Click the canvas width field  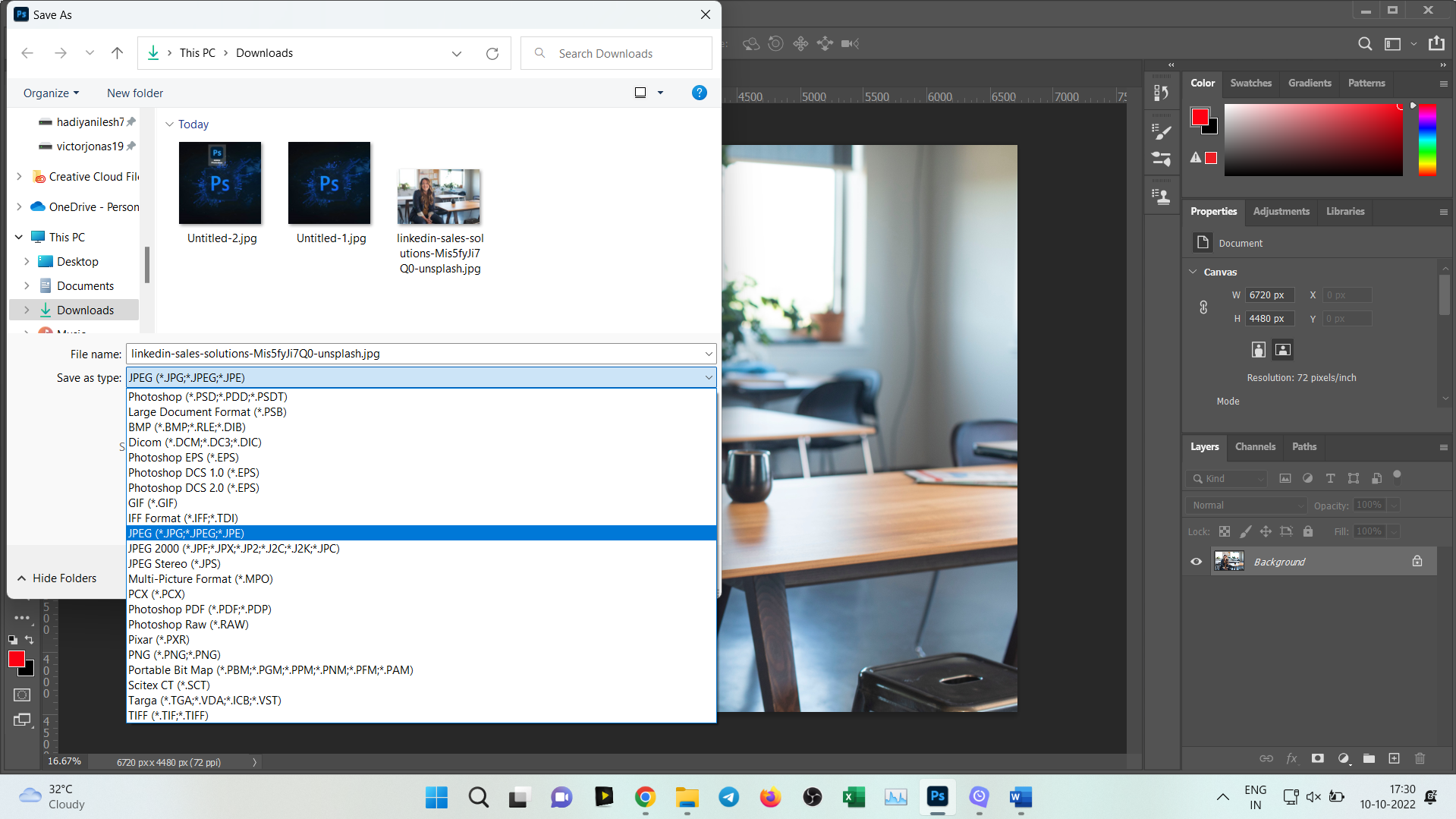(x=1269, y=295)
